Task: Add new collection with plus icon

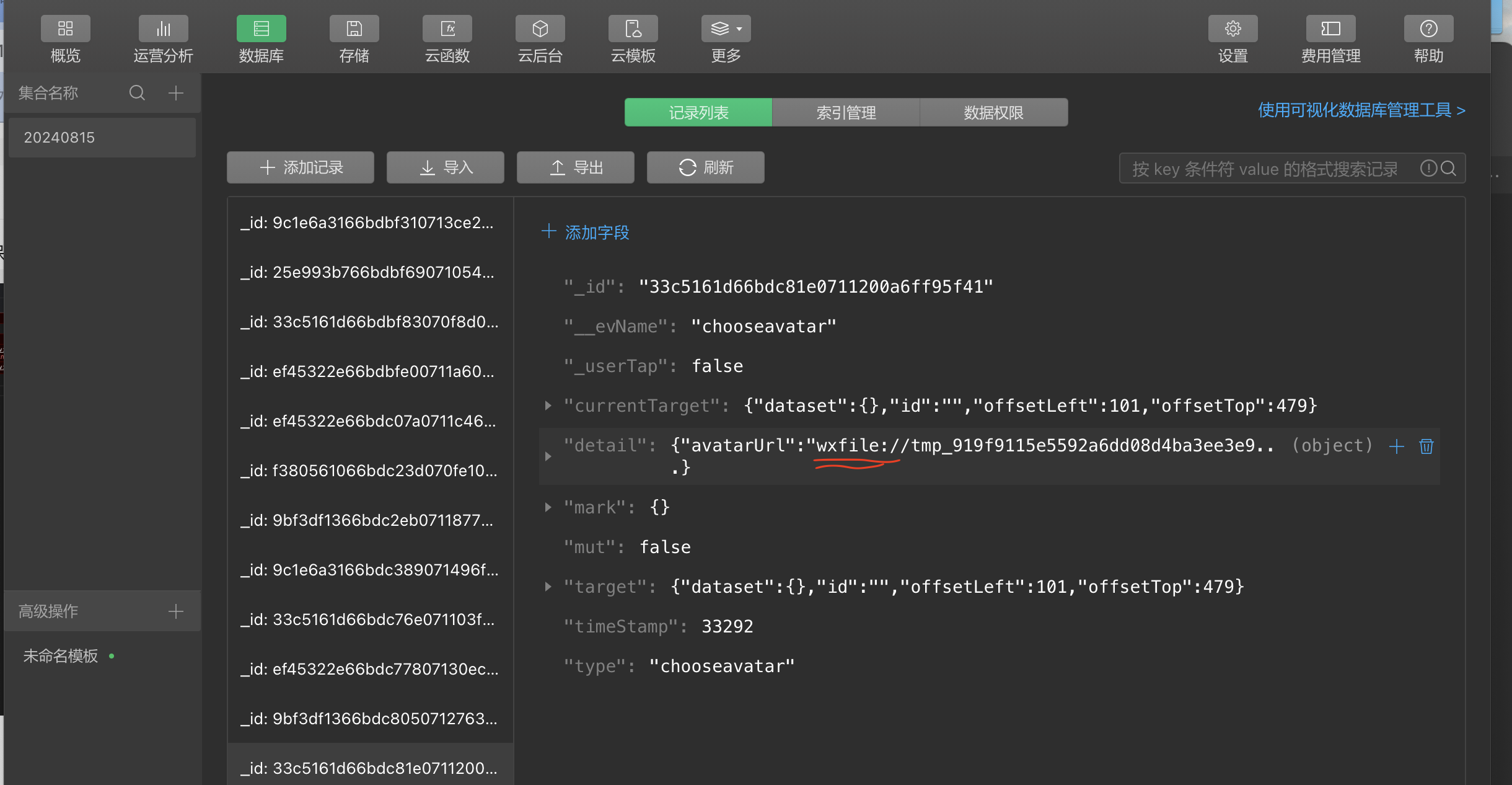Action: (176, 93)
